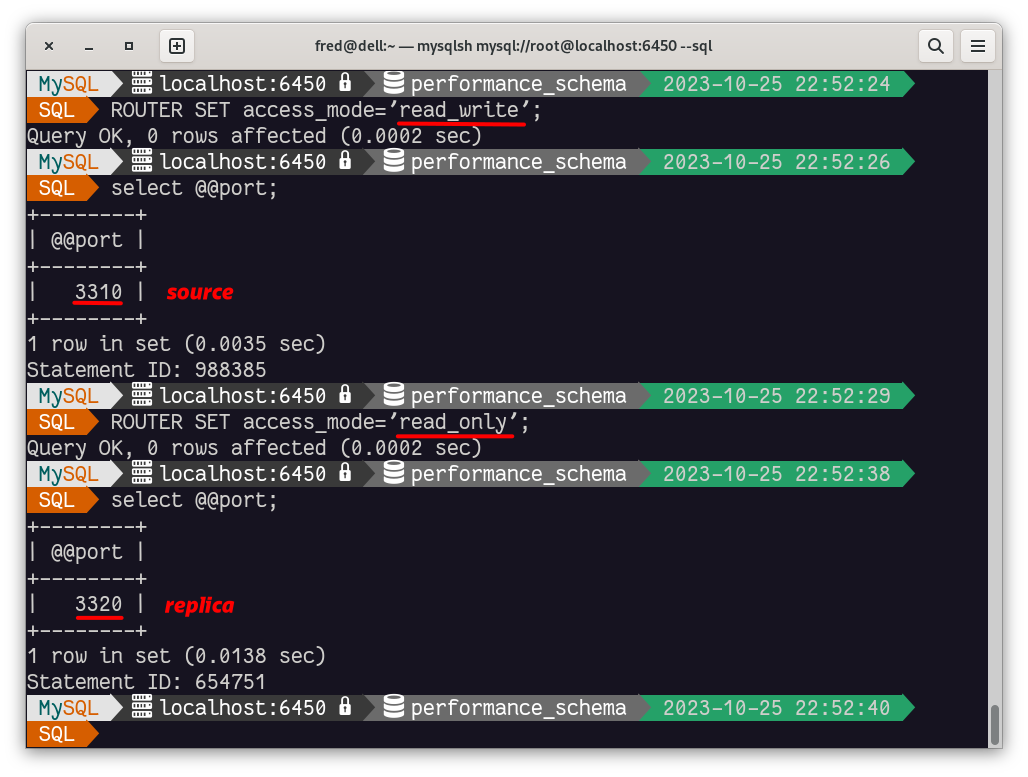Click the MySQL label in the 22:52:26 prompt
The image size is (1028, 777).
(68, 162)
